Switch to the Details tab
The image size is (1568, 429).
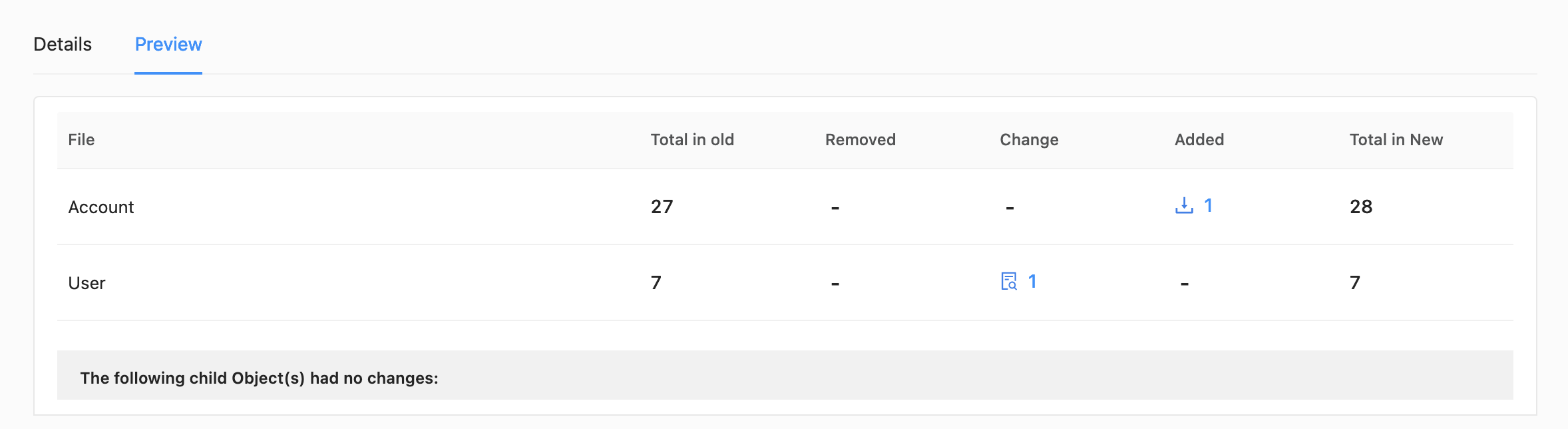coord(63,45)
